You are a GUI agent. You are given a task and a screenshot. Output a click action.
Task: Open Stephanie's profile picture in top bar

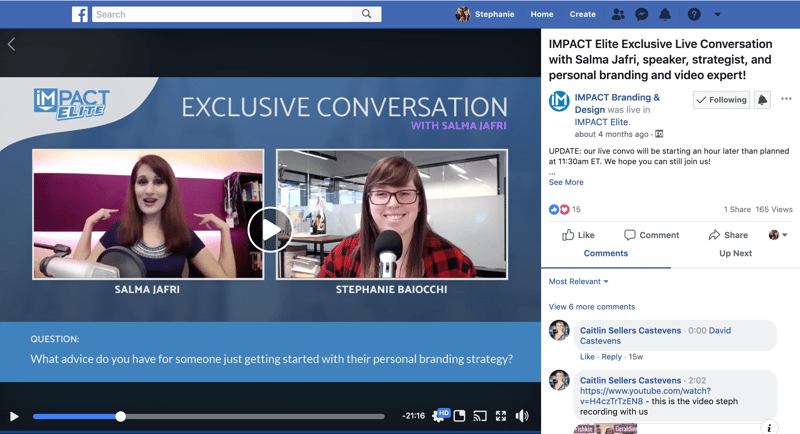coord(463,14)
